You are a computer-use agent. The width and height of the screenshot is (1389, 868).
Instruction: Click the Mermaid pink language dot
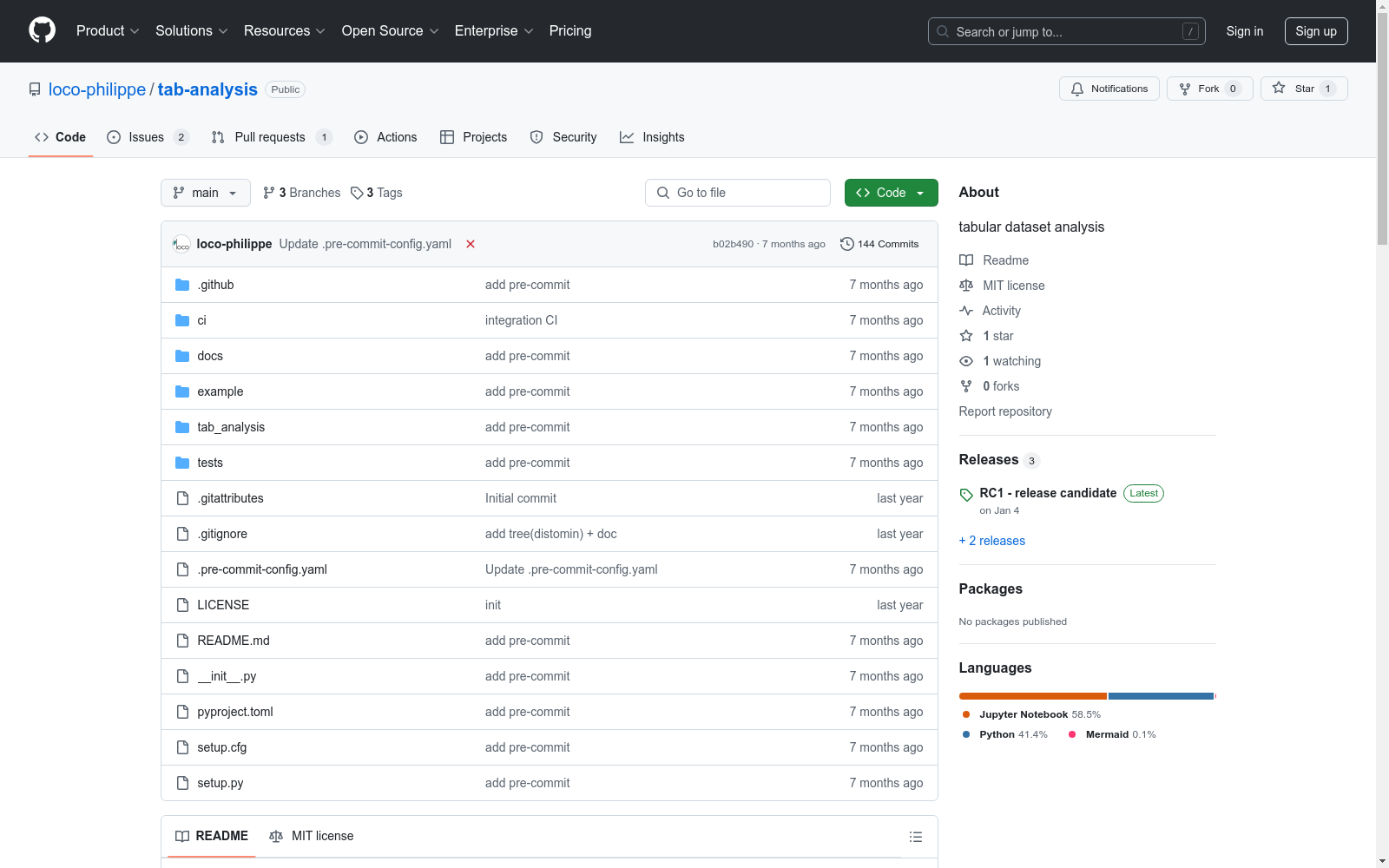tap(1072, 734)
